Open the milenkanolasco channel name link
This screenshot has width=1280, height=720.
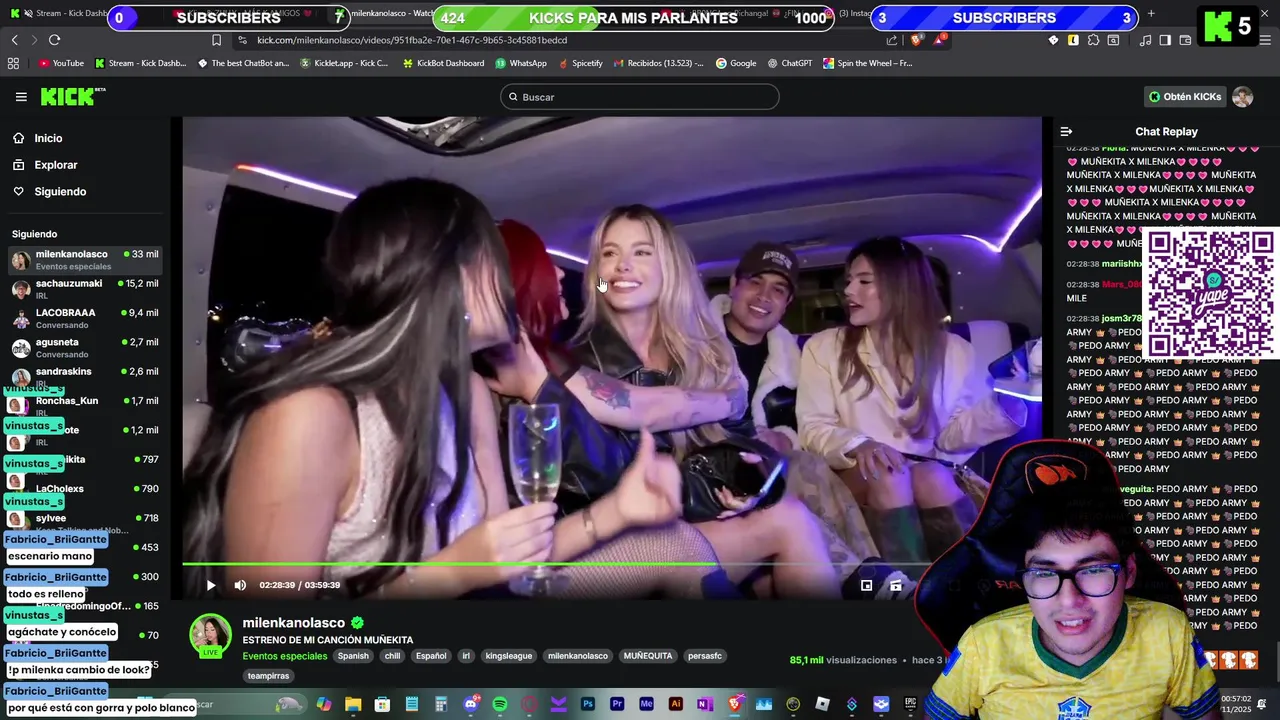click(x=294, y=623)
